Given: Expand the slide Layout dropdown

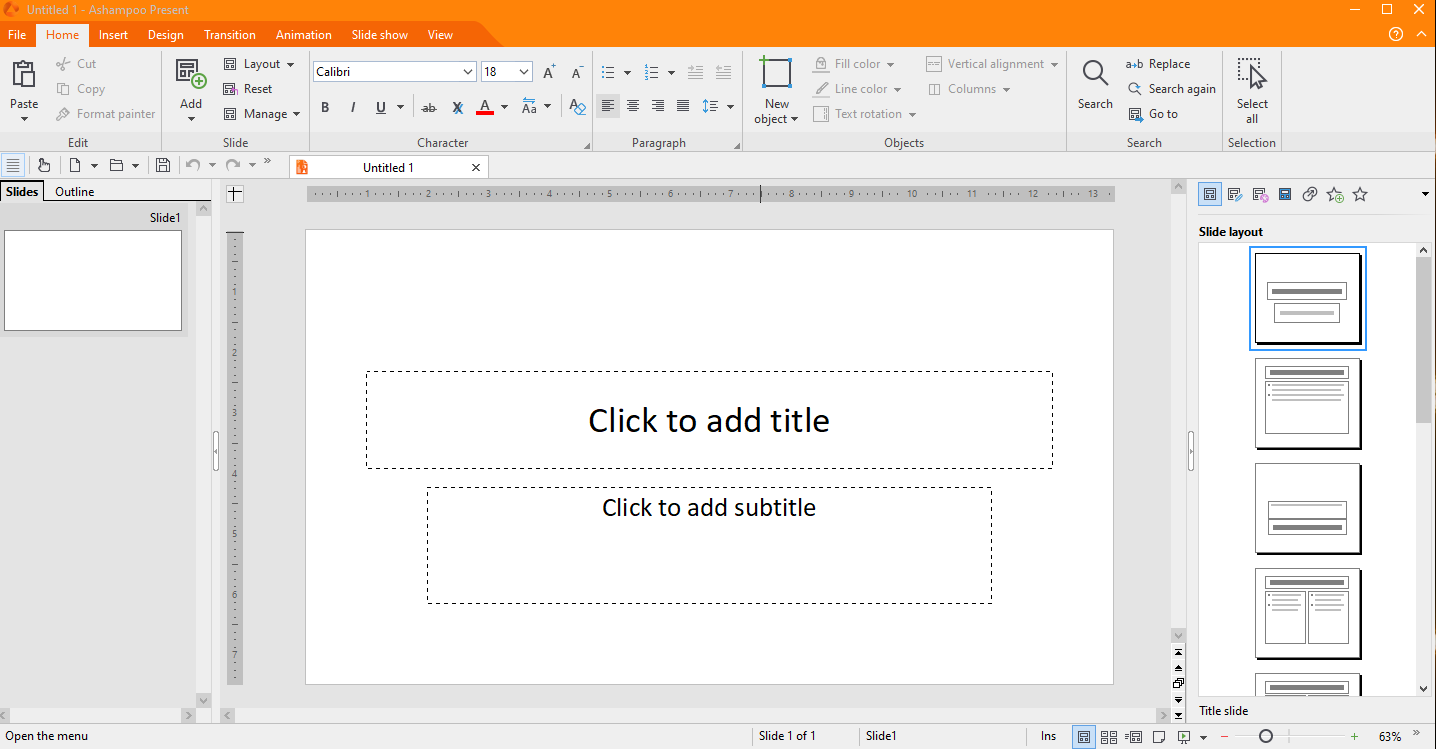Looking at the screenshot, I should (x=291, y=64).
